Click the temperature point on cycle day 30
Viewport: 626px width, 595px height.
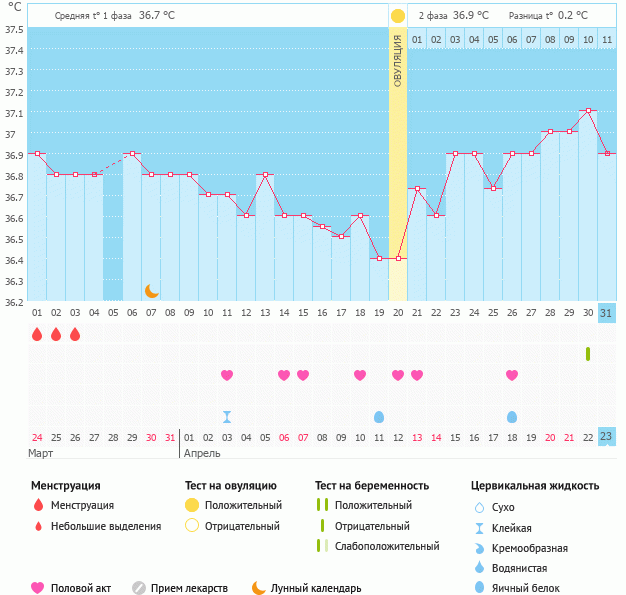[588, 111]
